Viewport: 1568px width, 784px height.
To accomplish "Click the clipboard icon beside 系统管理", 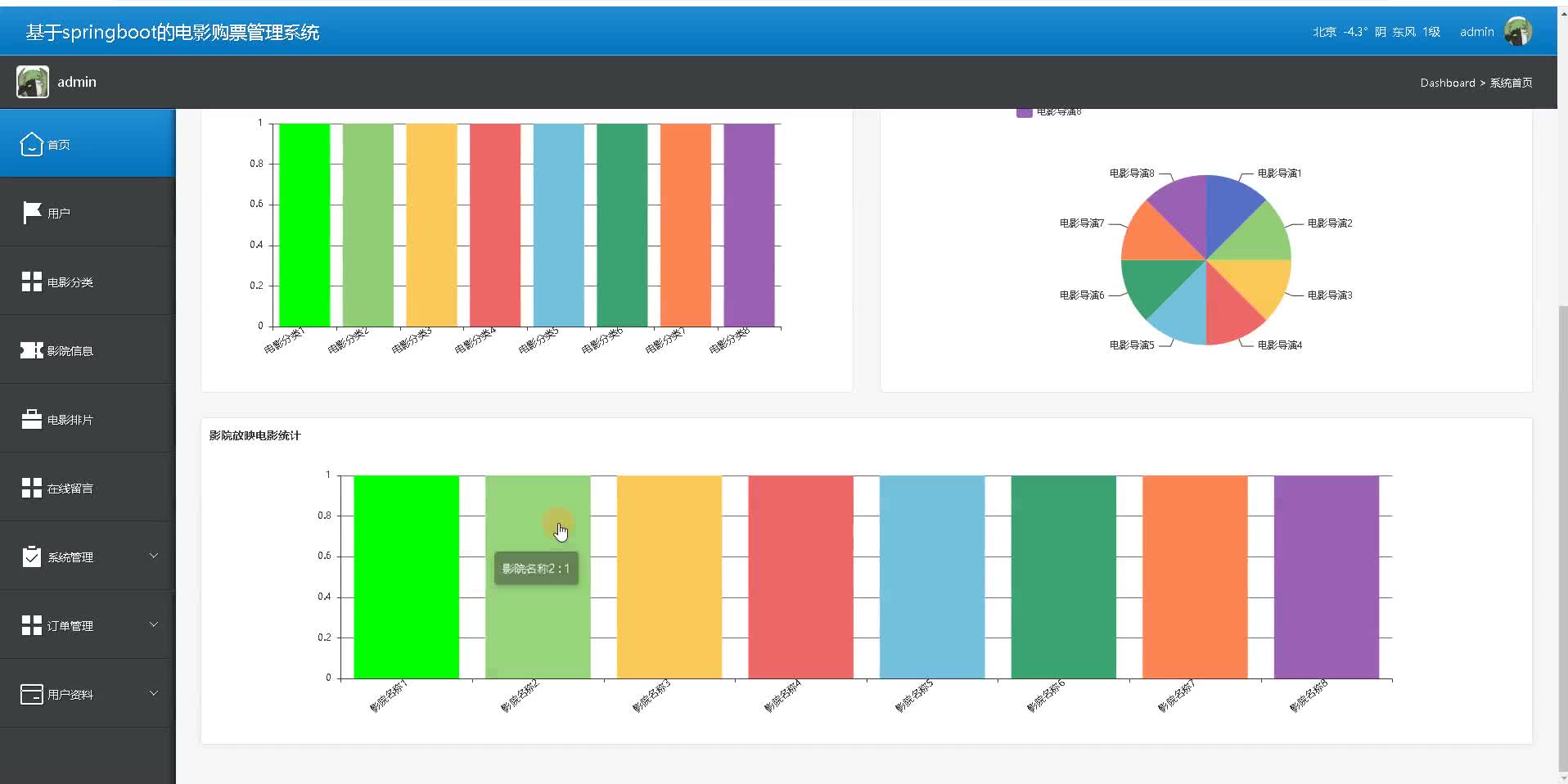I will point(31,556).
